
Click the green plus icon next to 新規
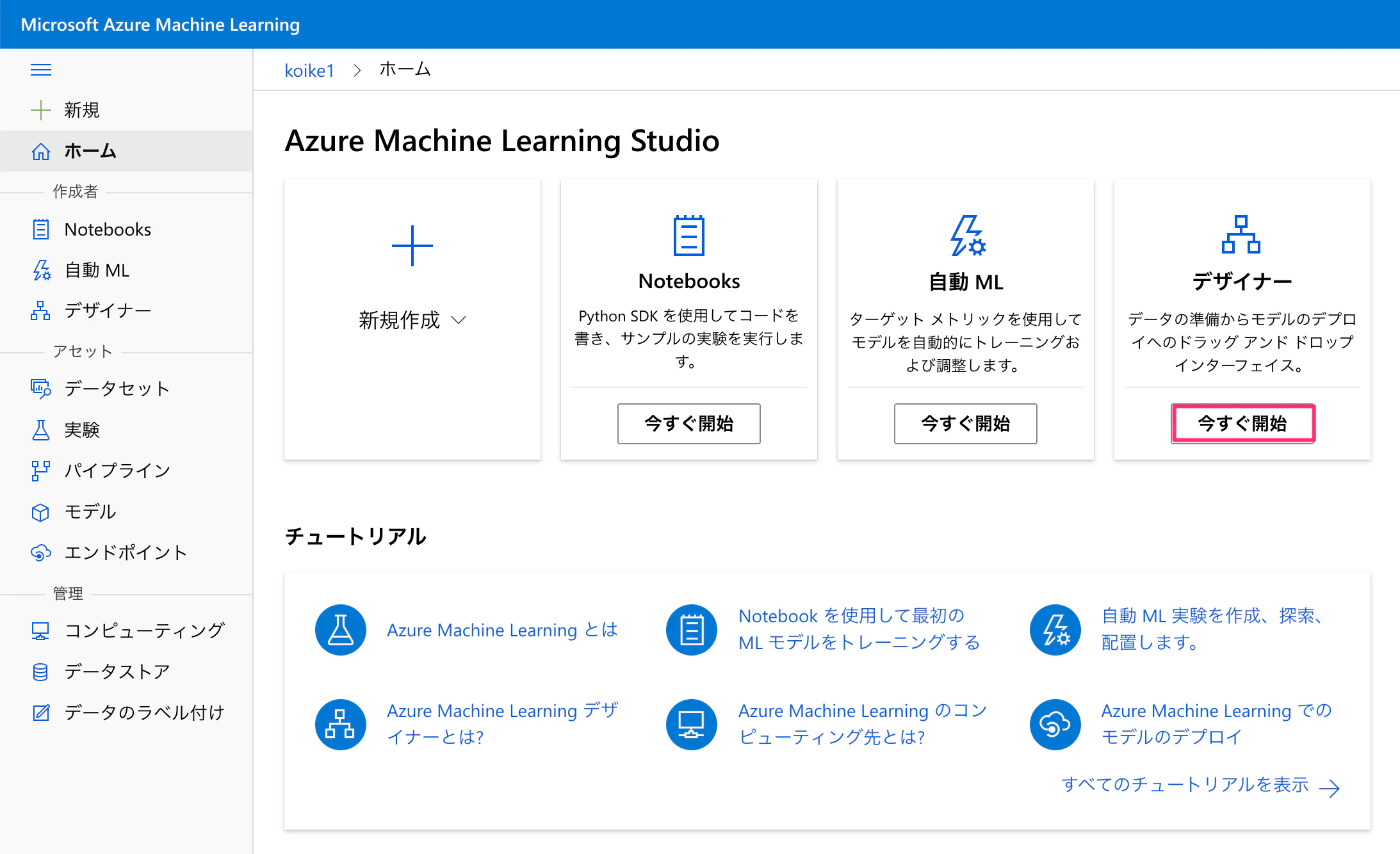40,110
